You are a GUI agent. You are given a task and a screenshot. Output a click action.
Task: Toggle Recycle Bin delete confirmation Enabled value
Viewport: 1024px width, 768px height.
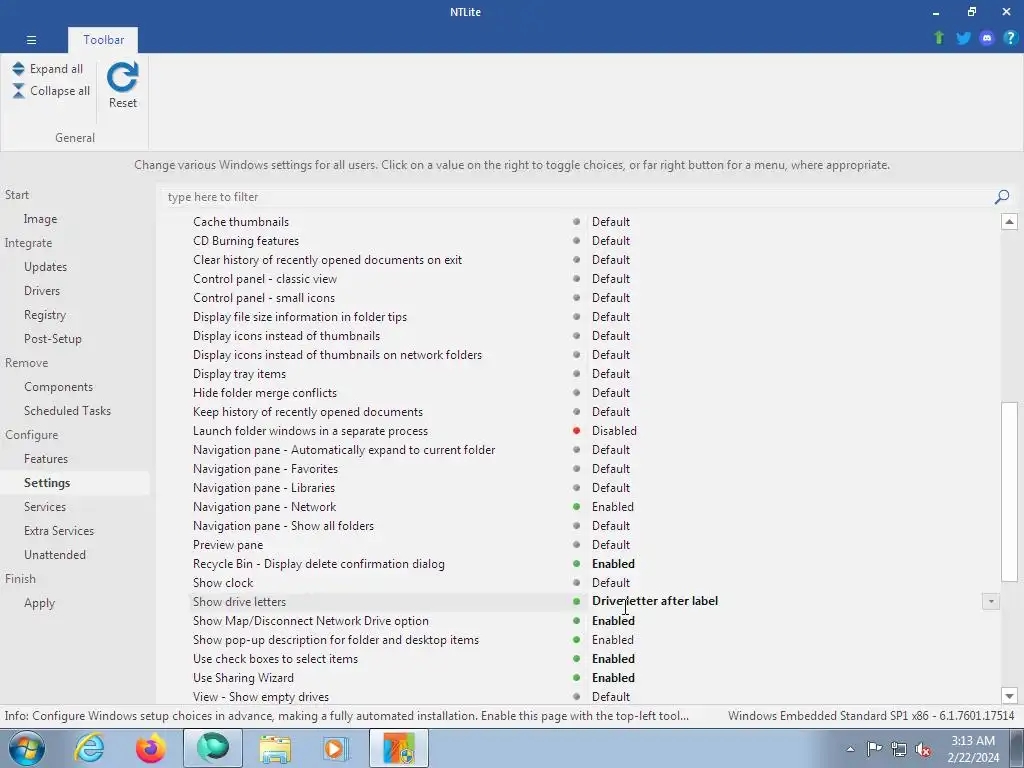click(613, 564)
